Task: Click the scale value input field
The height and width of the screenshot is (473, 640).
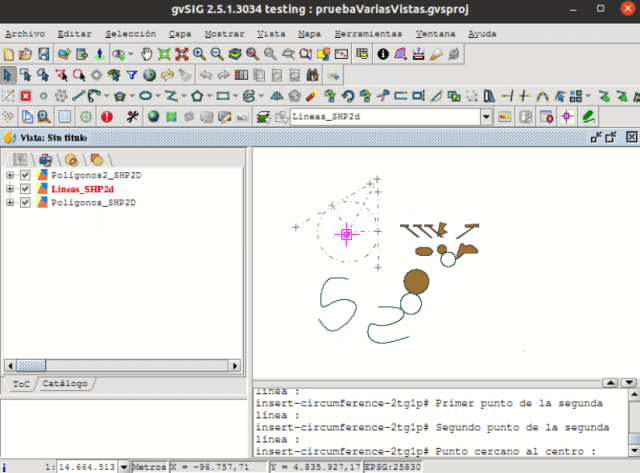Action: click(x=86, y=466)
